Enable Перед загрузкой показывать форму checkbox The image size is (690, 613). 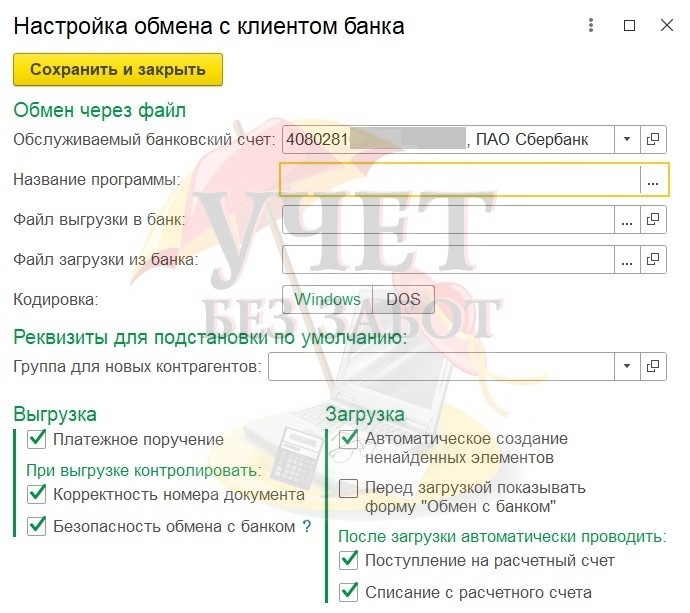349,488
